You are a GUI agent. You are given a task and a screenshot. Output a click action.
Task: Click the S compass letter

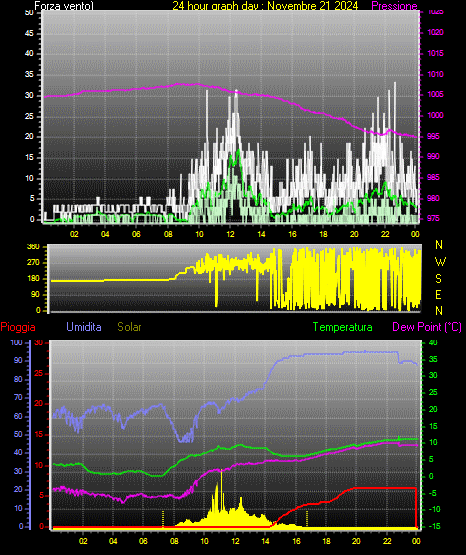pos(438,279)
